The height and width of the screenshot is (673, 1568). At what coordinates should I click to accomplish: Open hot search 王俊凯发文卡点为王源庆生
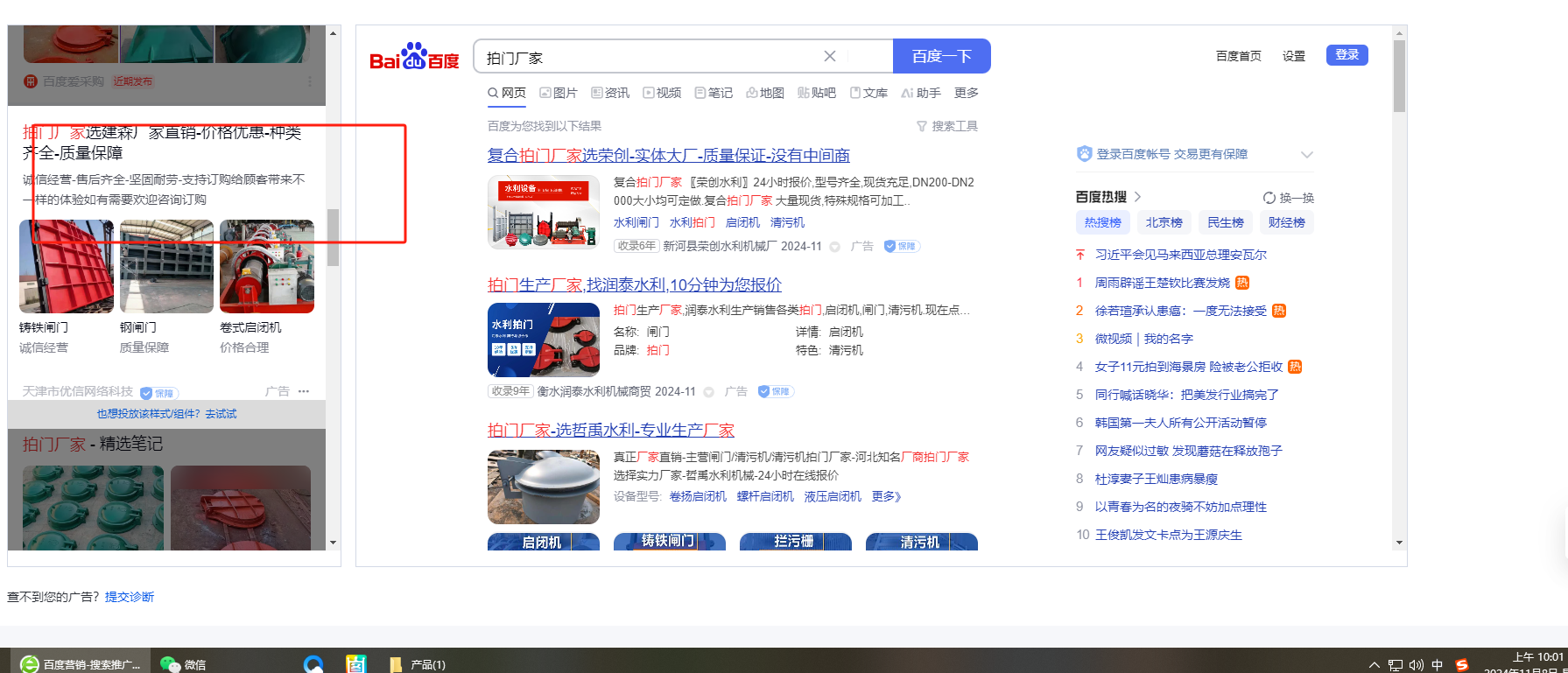[x=1169, y=535]
